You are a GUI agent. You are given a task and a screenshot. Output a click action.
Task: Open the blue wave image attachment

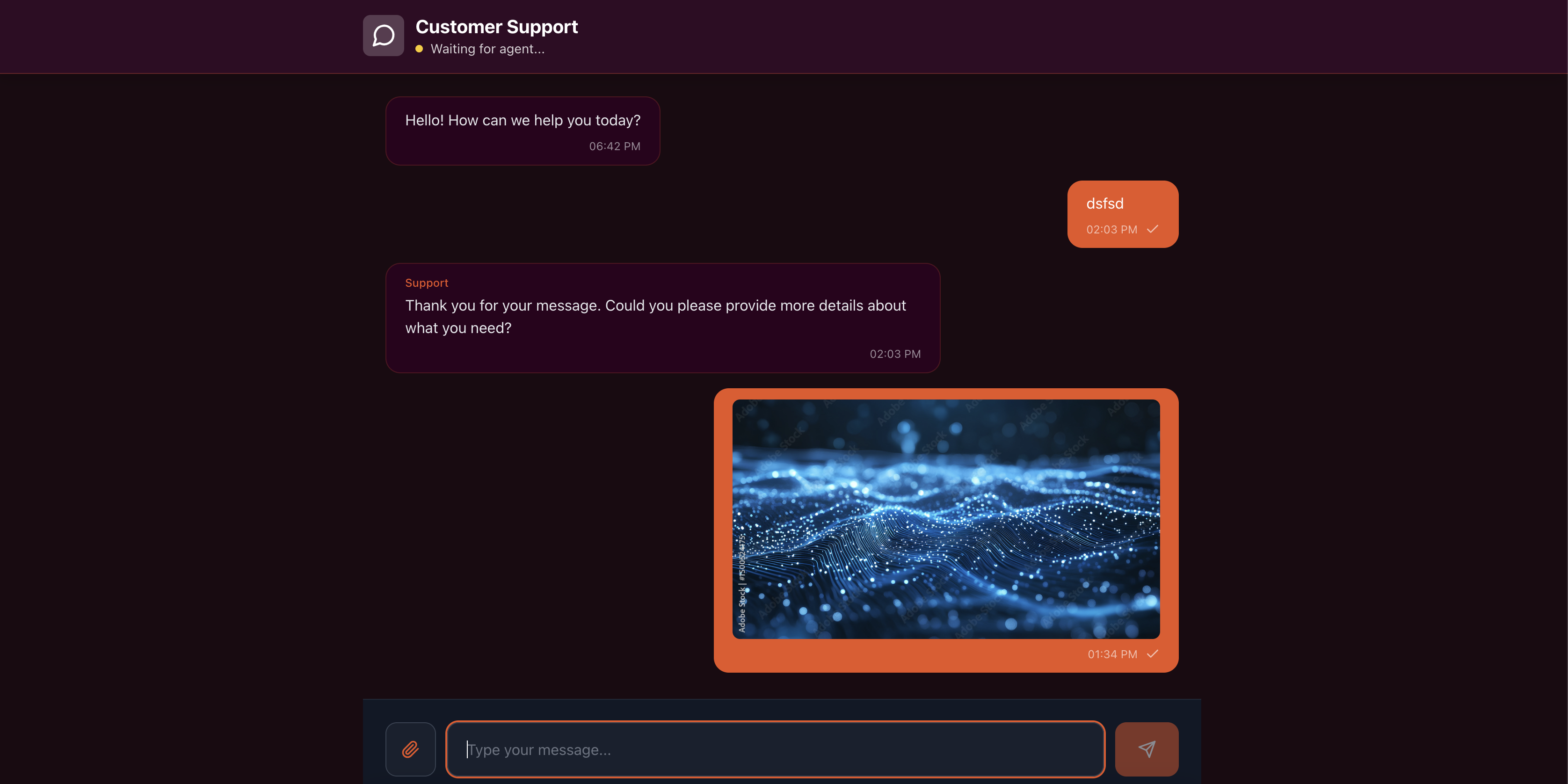(945, 519)
